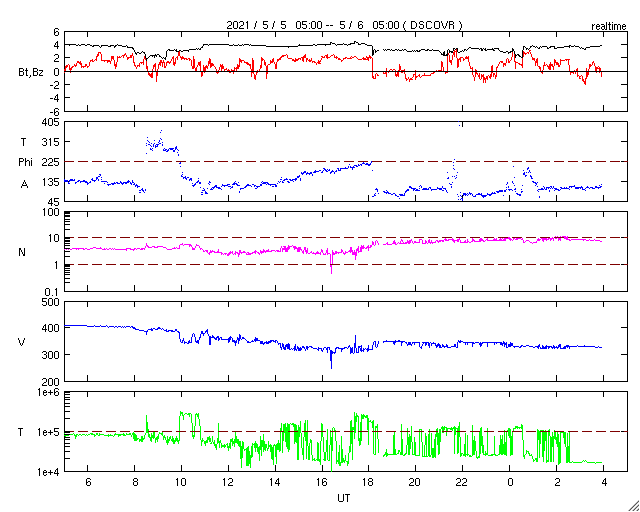Click the '1e+5' temperature tick value
This screenshot has height=512, width=640.
pyautogui.click(x=49, y=432)
